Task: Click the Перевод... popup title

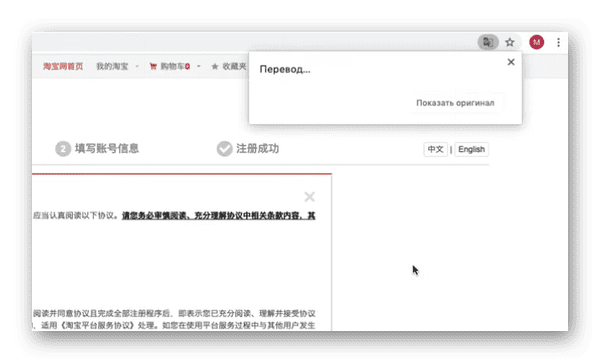Action: (285, 69)
